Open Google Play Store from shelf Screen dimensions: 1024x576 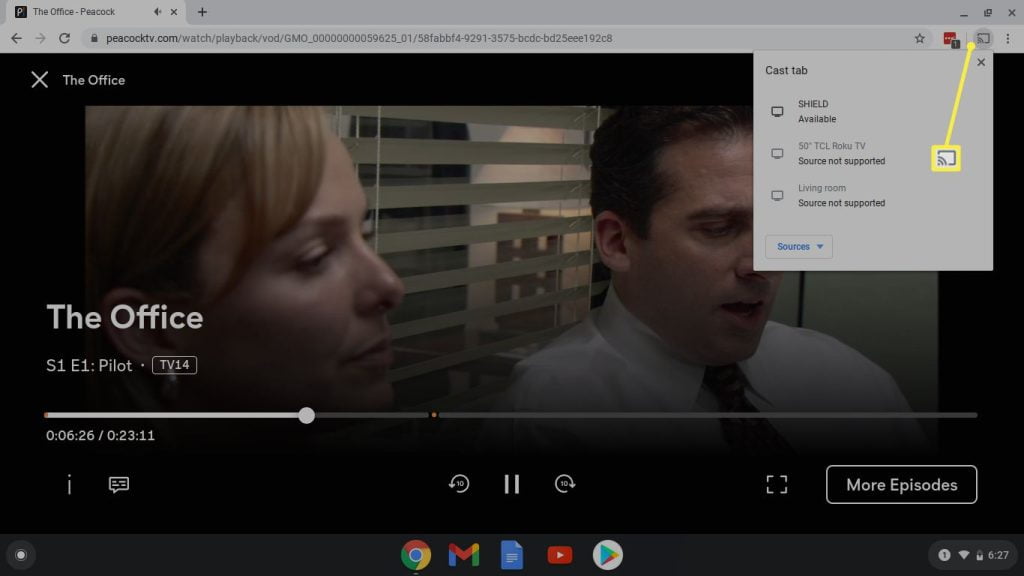click(608, 555)
